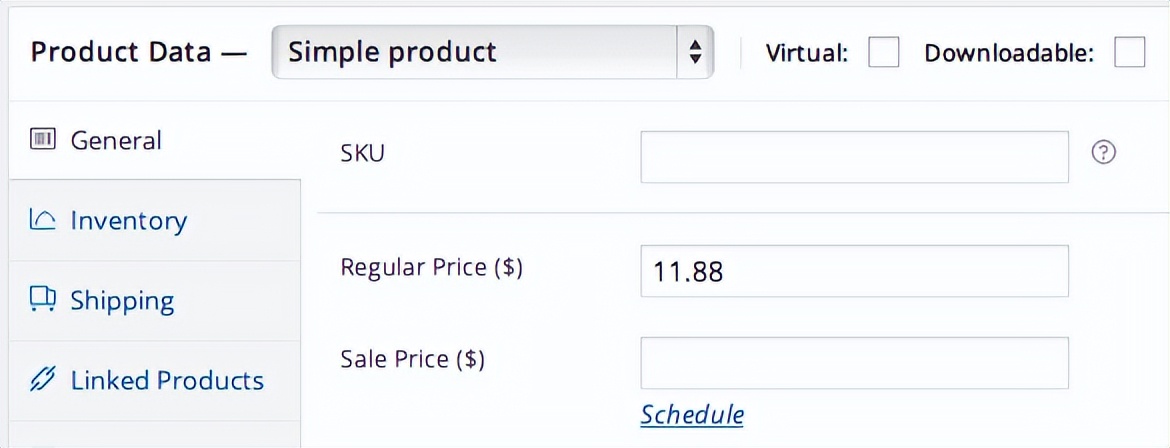This screenshot has width=1170, height=448.
Task: Click the Regular Price field showing 11.88
Action: coord(854,271)
